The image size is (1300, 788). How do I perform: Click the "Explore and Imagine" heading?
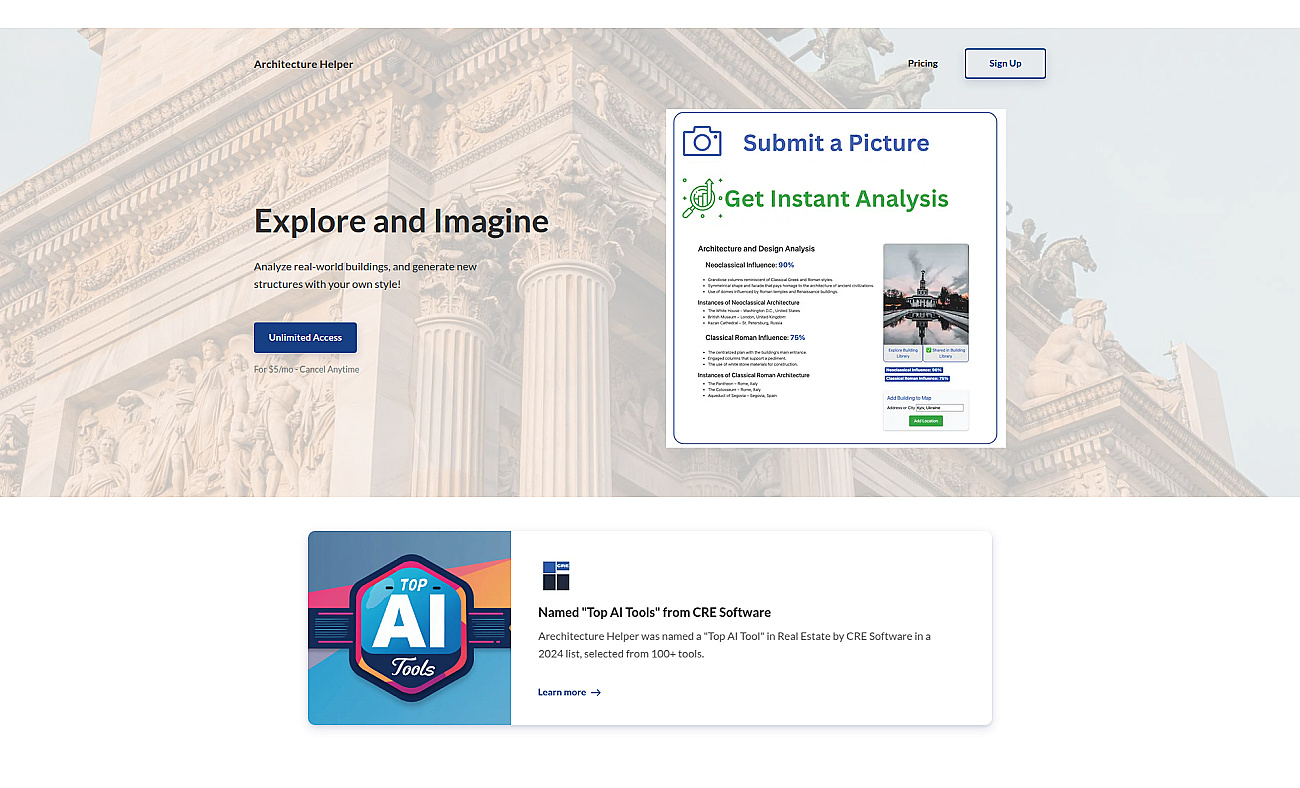401,221
